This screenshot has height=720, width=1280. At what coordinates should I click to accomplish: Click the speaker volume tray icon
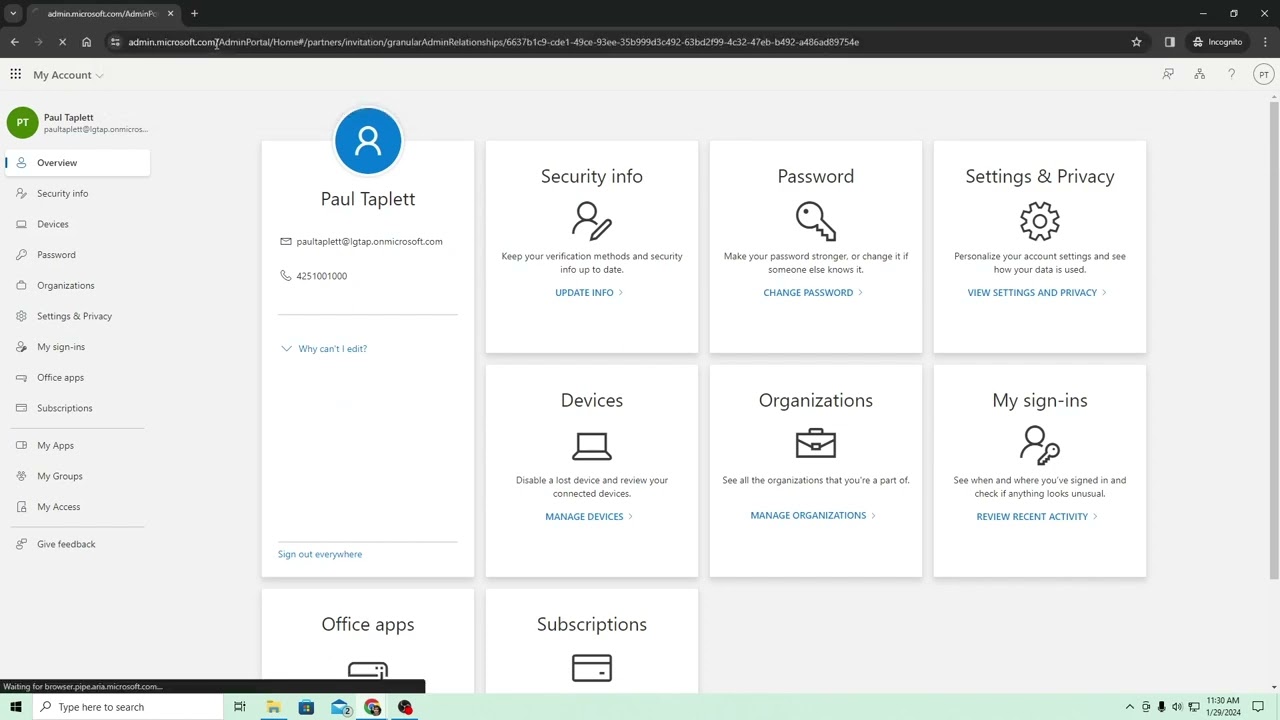click(1177, 707)
